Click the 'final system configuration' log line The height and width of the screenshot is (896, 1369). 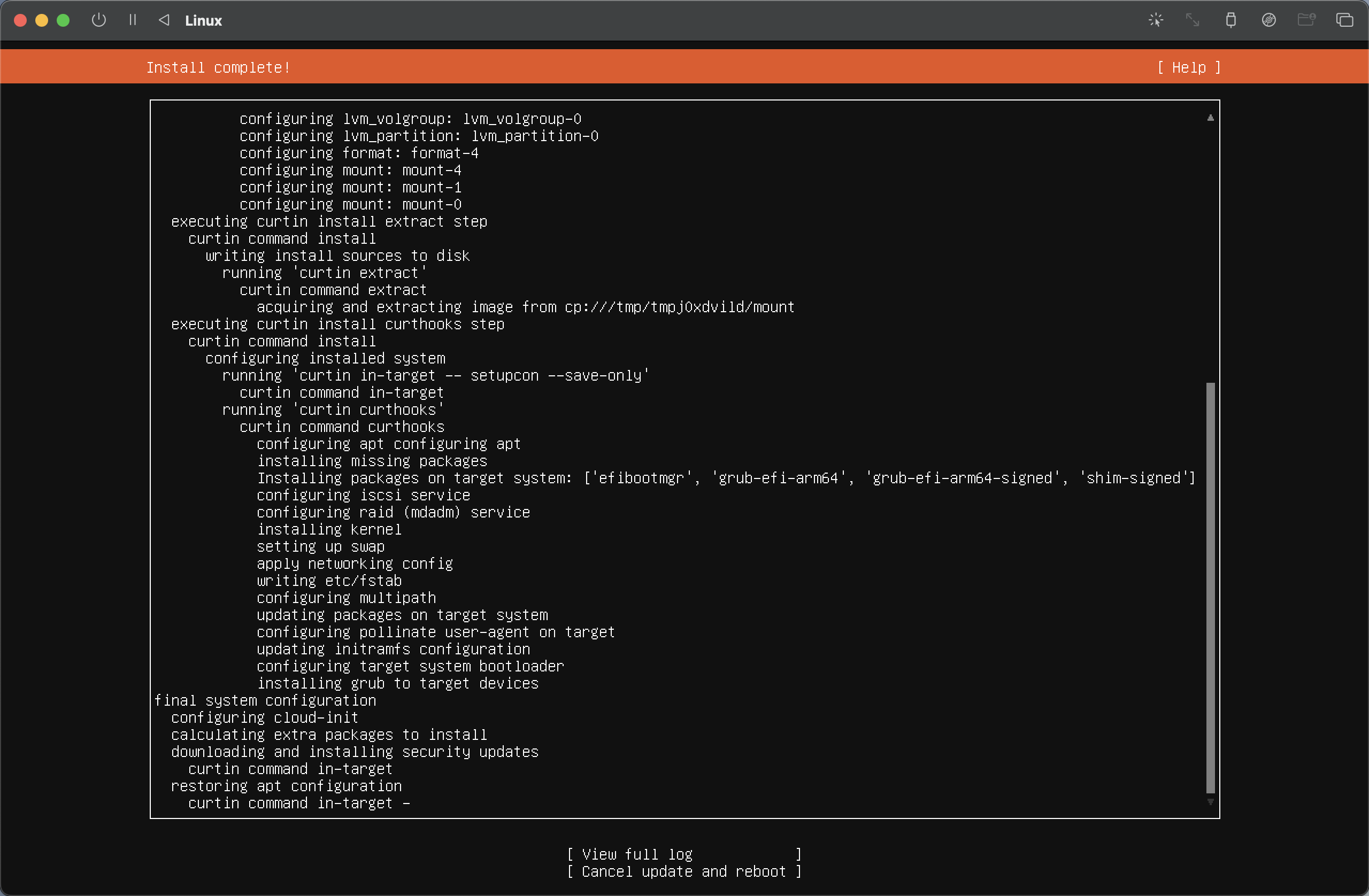coord(265,700)
